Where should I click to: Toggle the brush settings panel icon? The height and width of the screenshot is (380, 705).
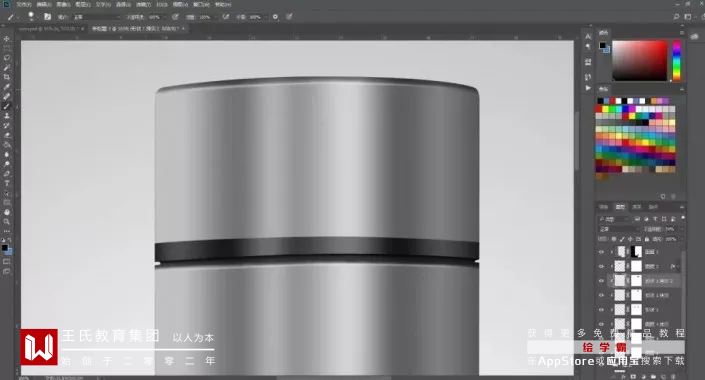click(x=48, y=17)
